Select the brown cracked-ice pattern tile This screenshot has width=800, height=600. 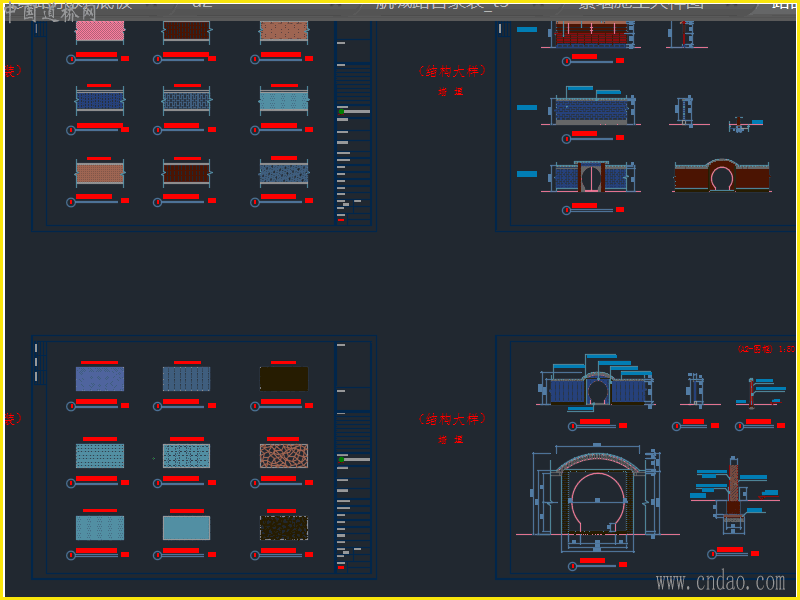[x=283, y=456]
